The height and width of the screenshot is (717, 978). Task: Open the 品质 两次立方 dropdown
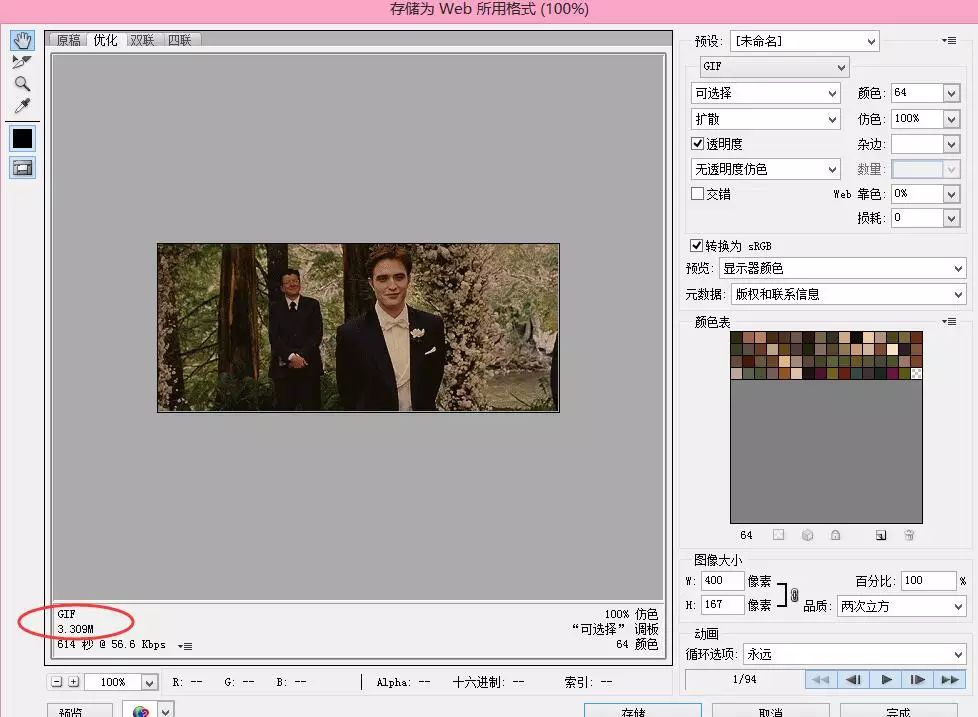901,606
